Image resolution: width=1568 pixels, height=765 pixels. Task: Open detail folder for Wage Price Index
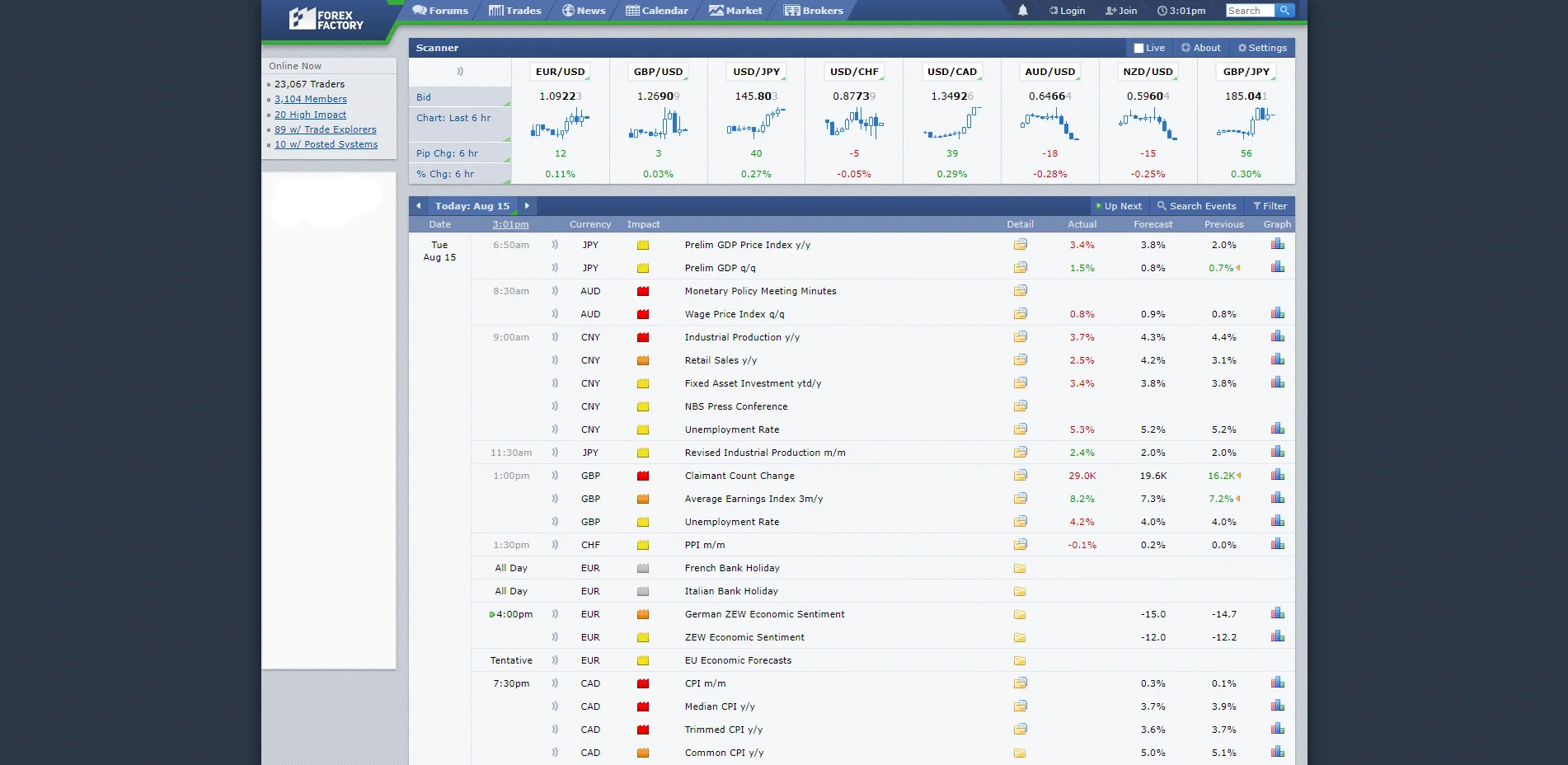coord(1020,314)
